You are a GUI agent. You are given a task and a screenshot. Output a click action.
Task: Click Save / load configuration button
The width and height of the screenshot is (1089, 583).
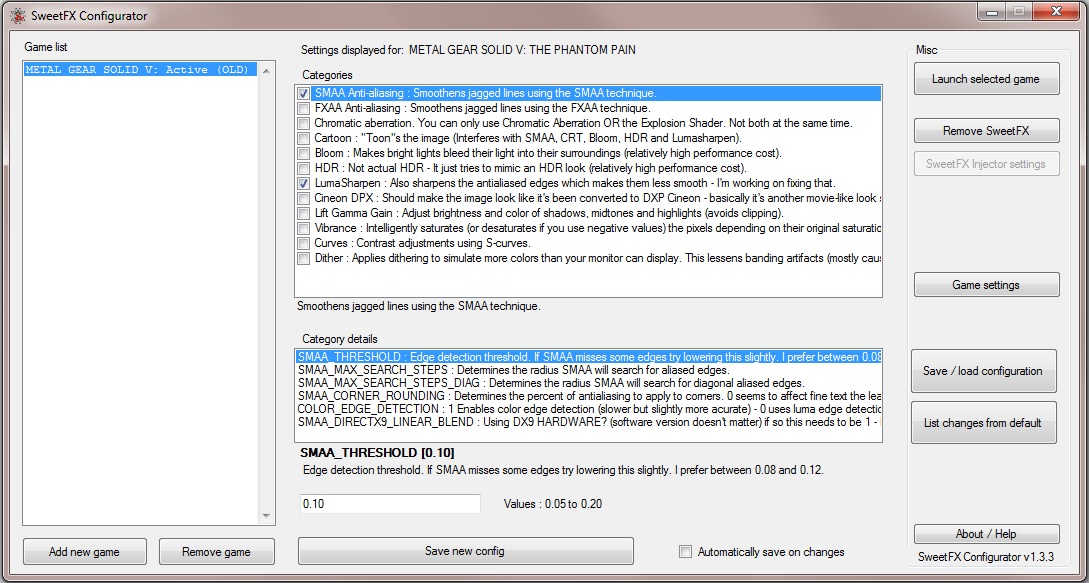point(983,371)
